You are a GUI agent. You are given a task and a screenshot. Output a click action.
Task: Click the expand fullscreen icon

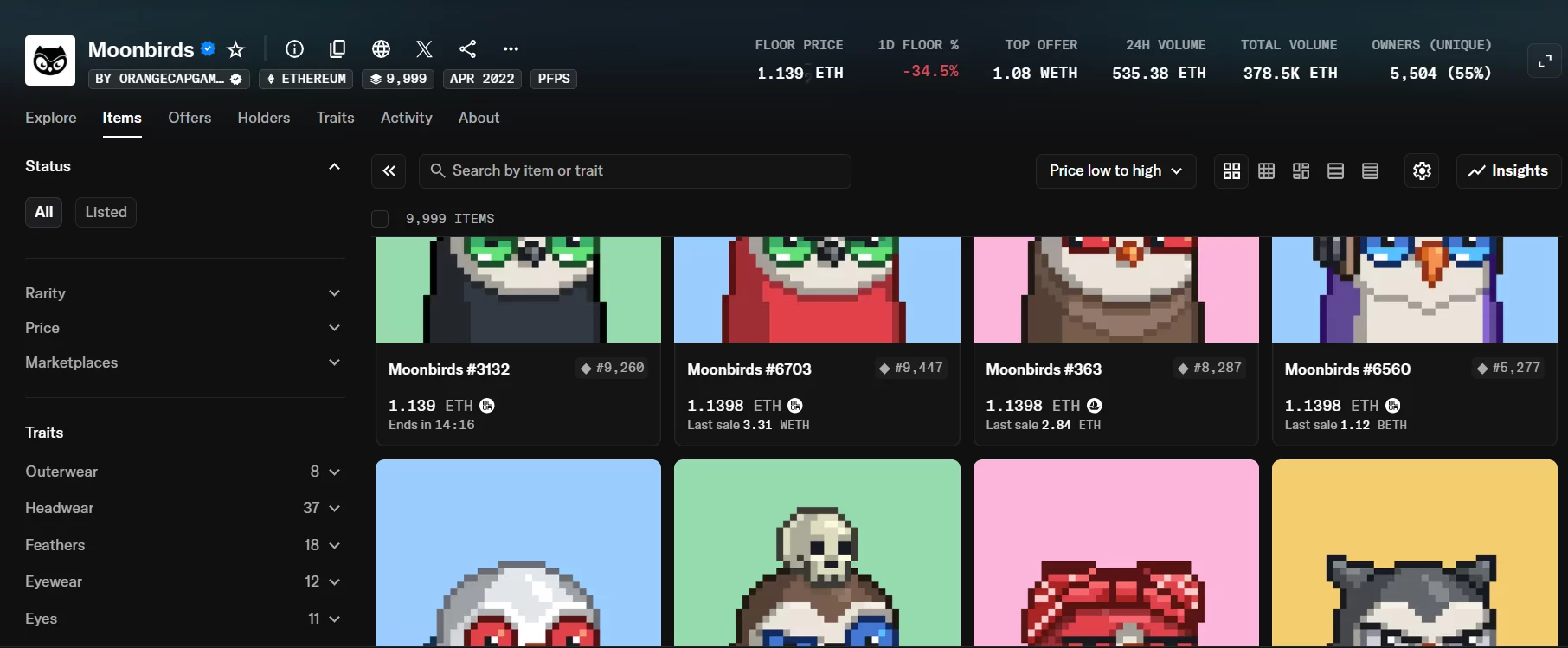coord(1545,61)
